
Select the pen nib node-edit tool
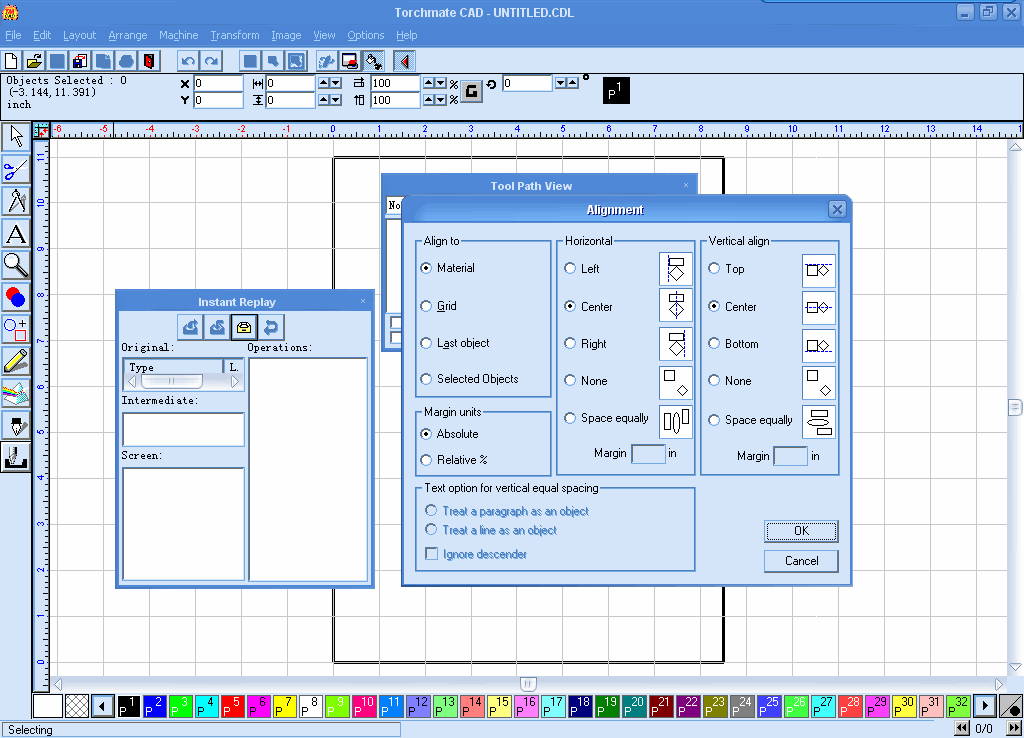16,425
